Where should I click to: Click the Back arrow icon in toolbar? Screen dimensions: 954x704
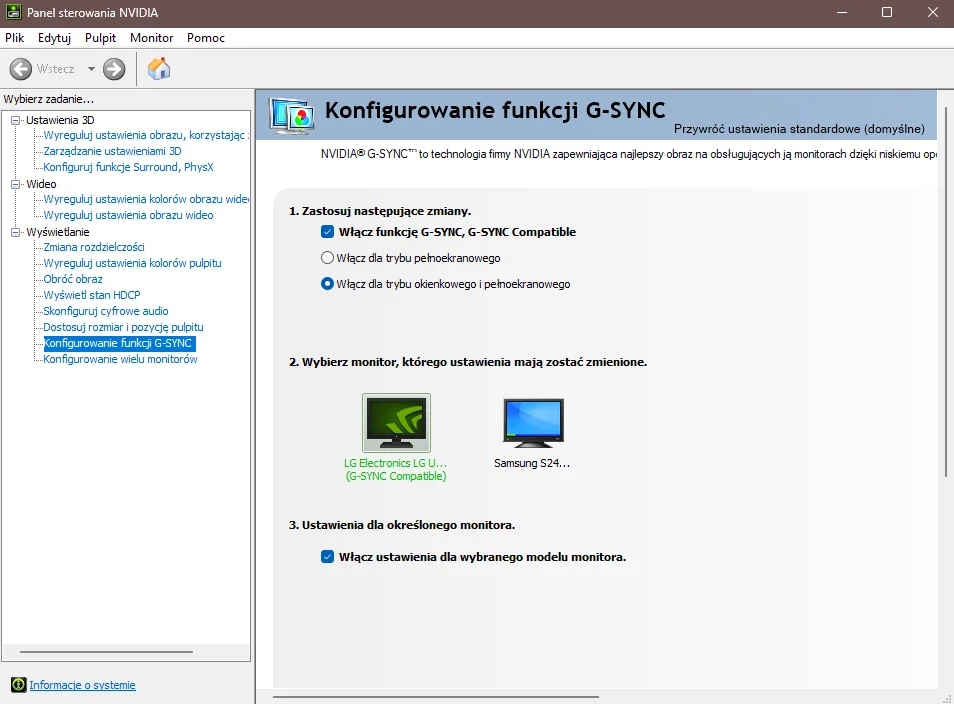(21, 69)
